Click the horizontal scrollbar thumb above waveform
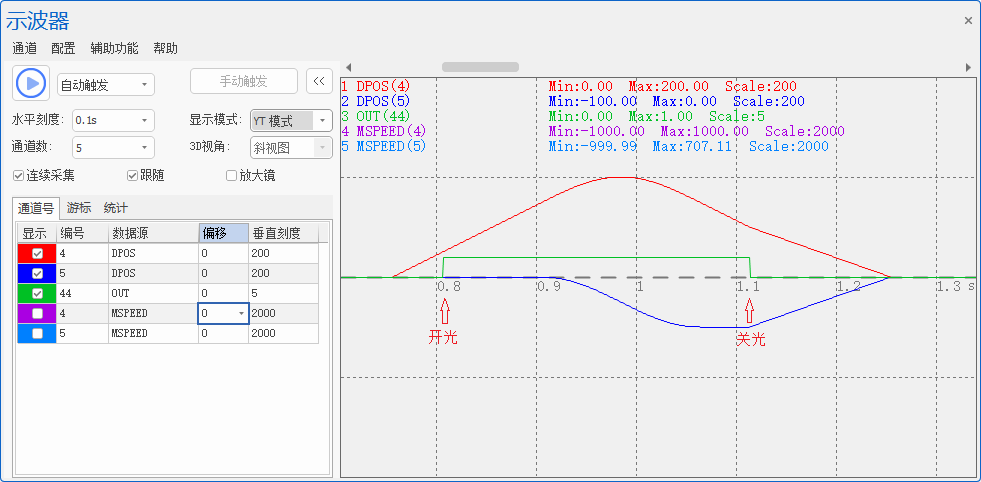 [480, 67]
